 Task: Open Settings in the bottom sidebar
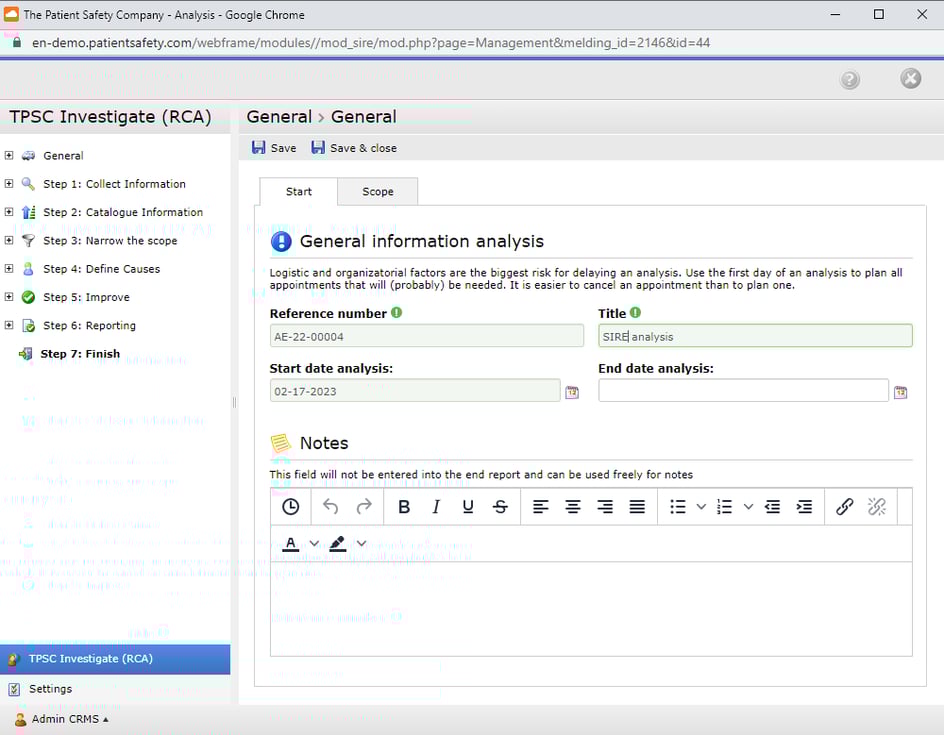pos(50,689)
